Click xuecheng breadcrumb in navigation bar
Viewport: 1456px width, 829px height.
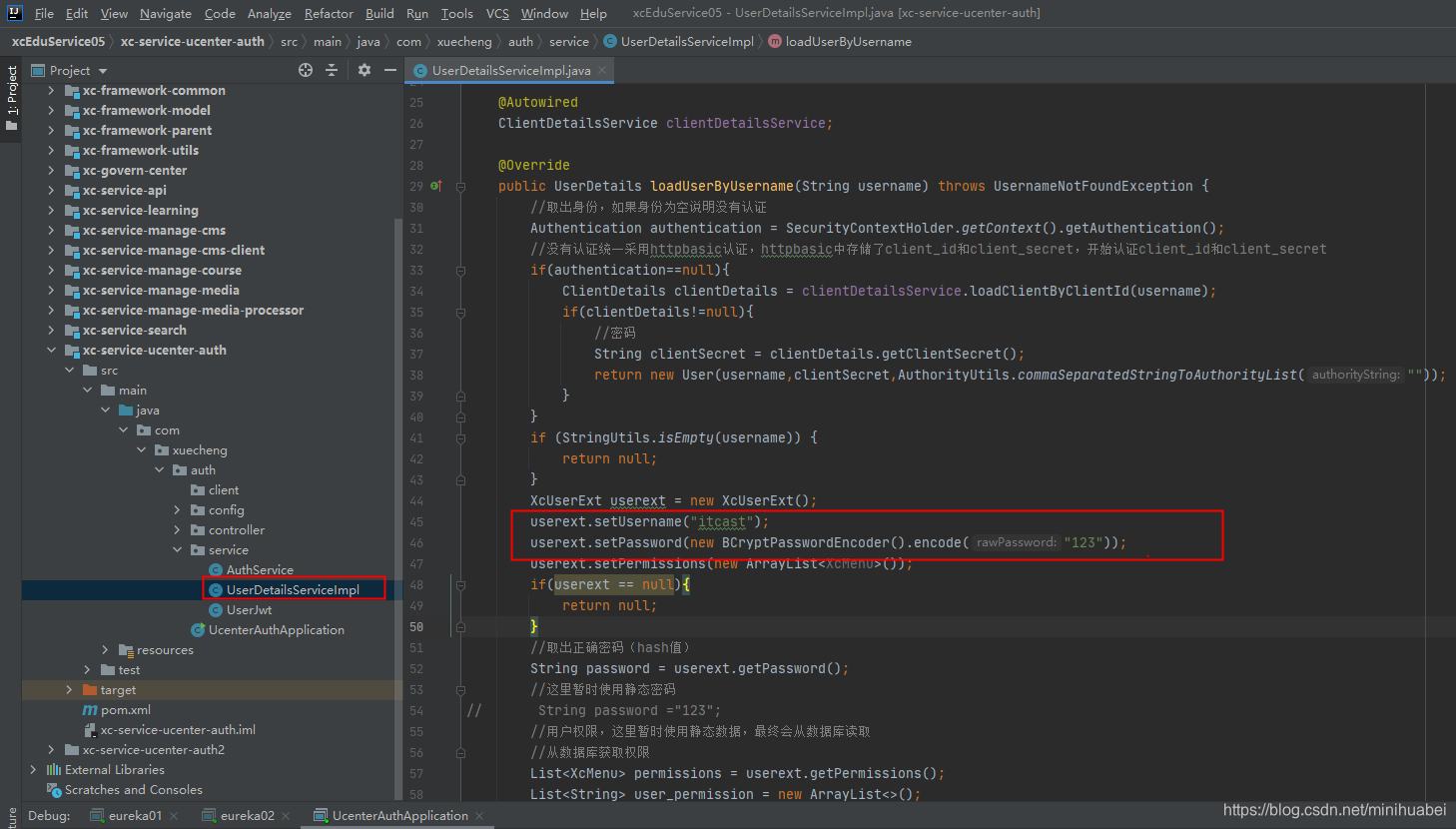point(464,41)
